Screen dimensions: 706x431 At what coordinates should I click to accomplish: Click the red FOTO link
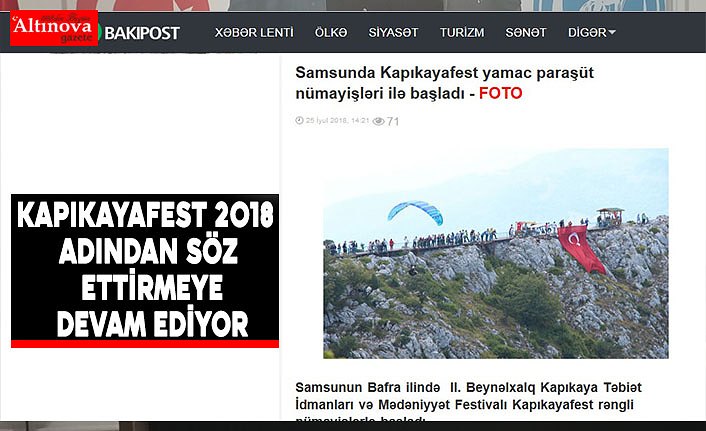point(500,93)
